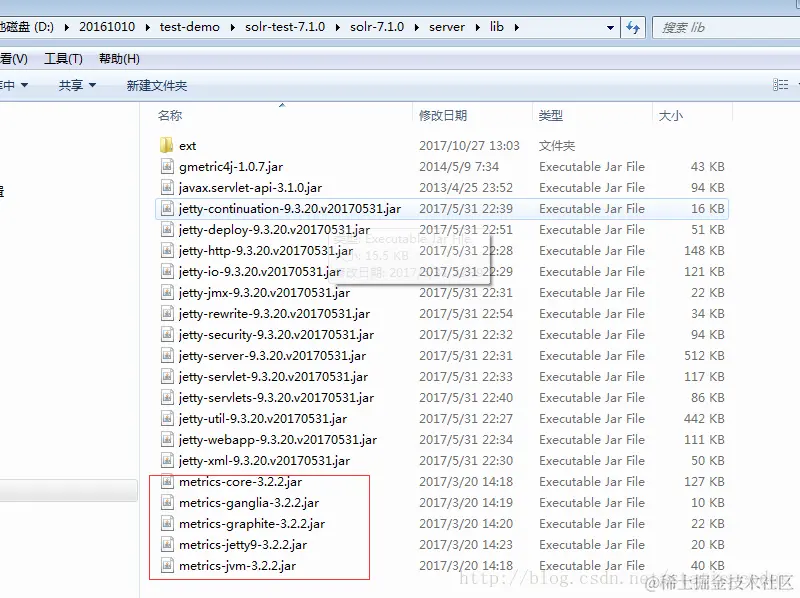Expand the arrow after D: drive in path
This screenshot has width=800, height=598.
click(66, 28)
